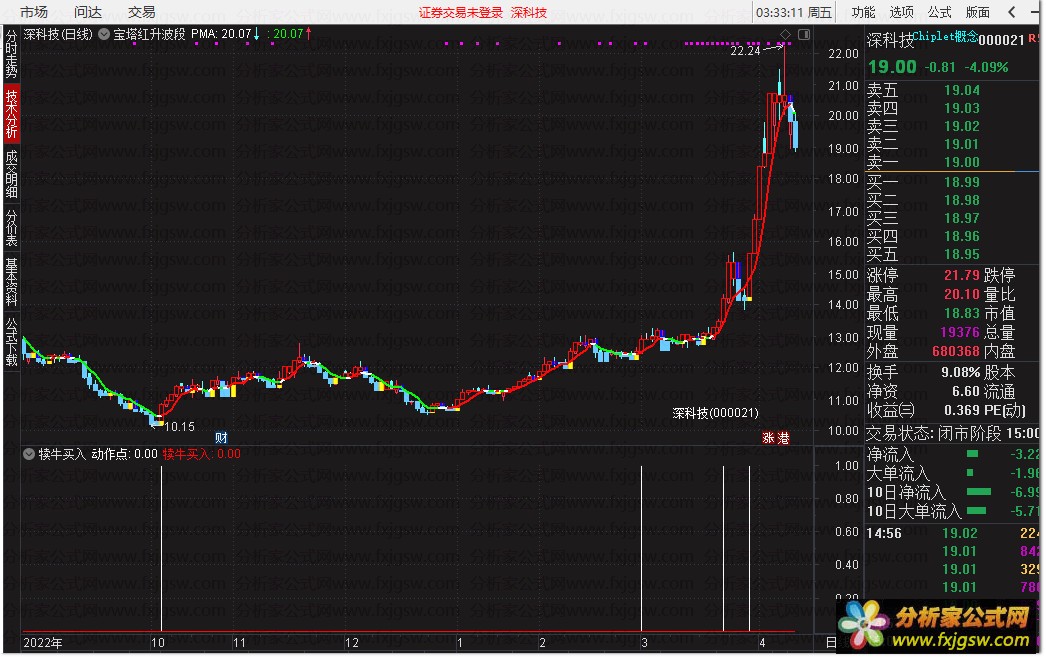Open the 交易 menu
Image resolution: width=1046 pixels, height=657 pixels.
click(141, 12)
